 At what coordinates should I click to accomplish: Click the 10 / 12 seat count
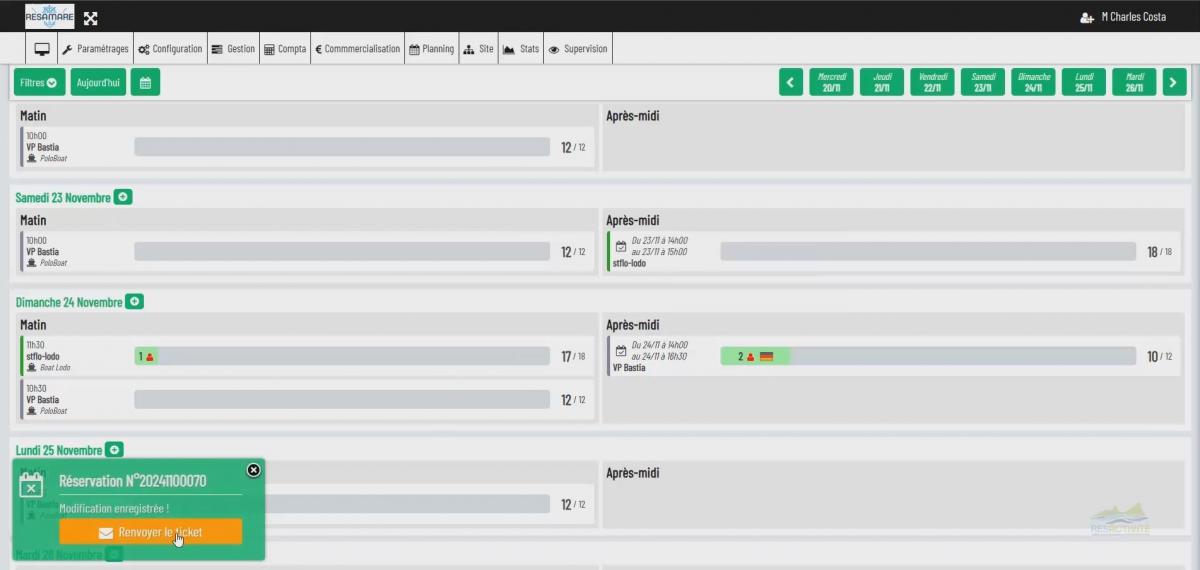pos(1159,356)
